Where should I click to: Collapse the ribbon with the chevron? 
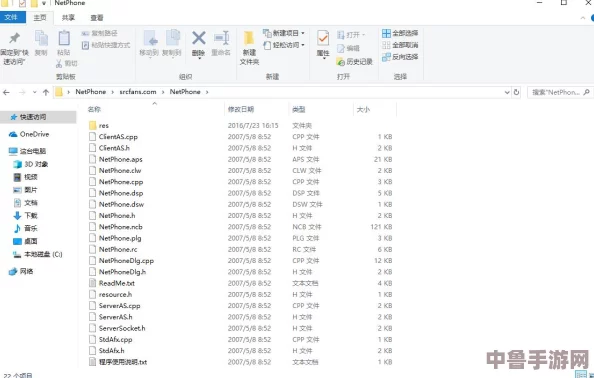[583, 18]
